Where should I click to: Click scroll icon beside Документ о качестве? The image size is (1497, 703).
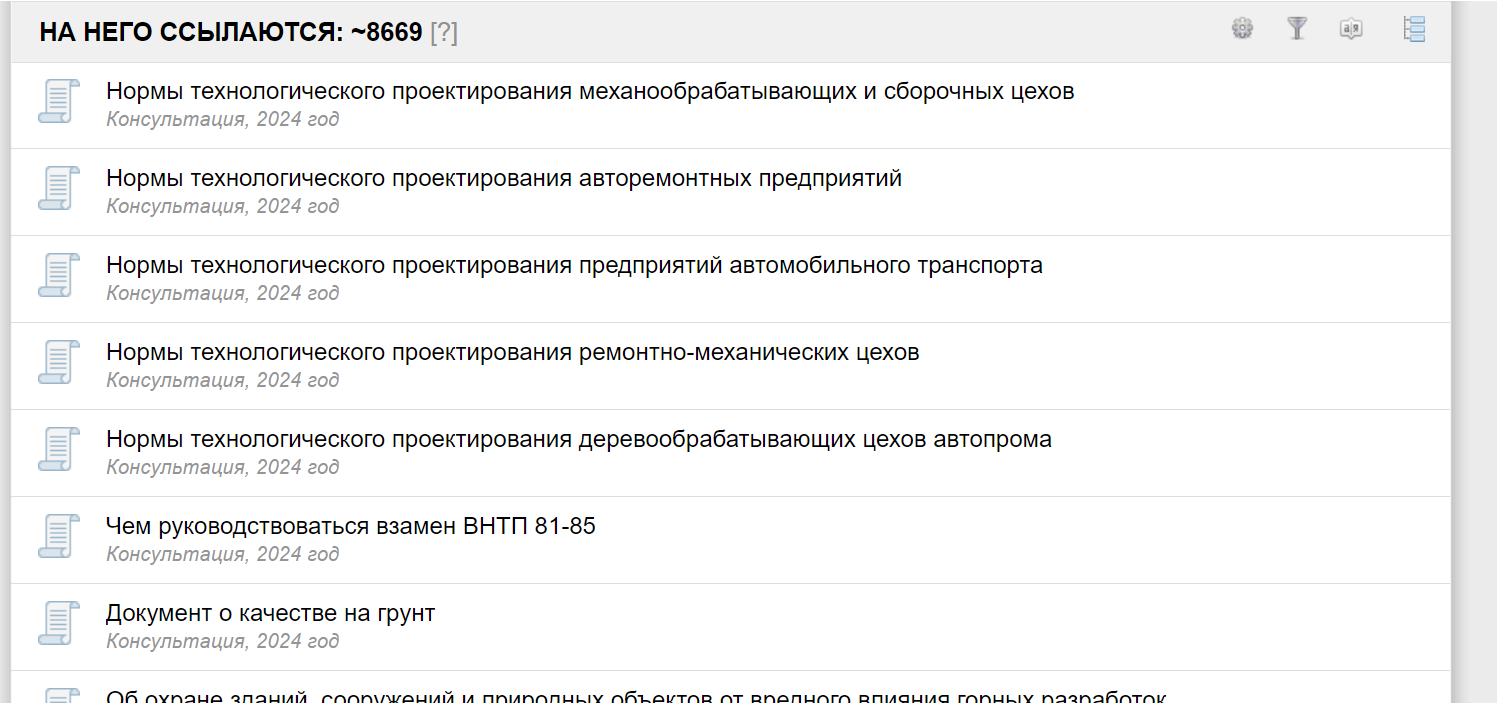[58, 624]
